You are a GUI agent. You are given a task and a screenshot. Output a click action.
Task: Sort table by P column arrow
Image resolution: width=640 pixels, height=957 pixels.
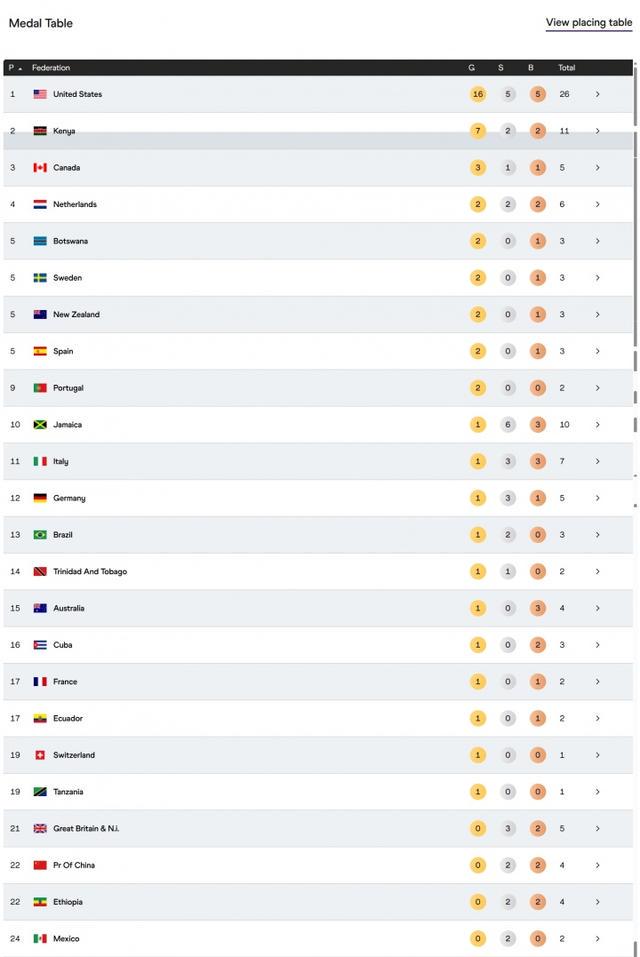(20, 68)
